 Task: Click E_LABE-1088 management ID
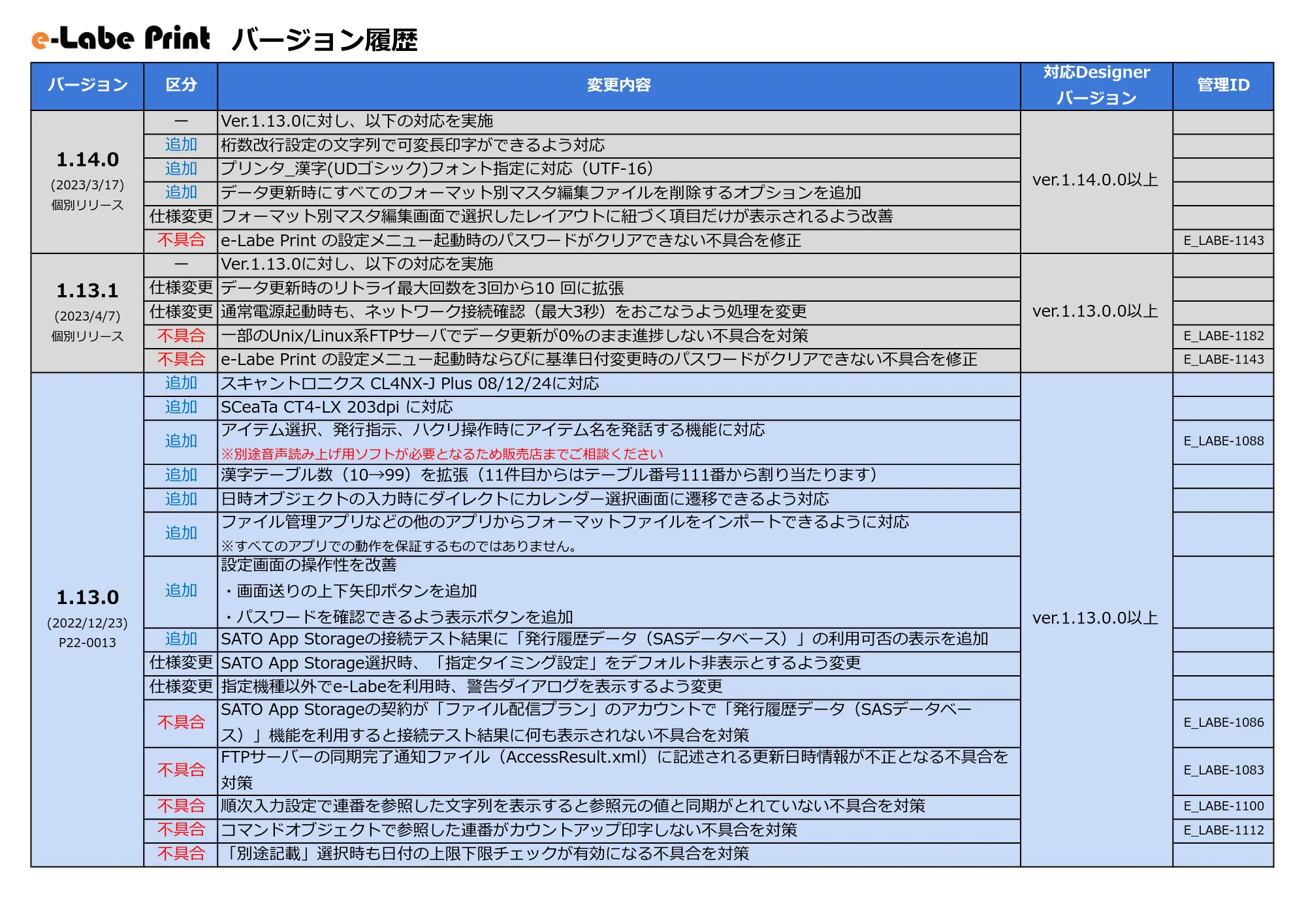(x=1224, y=441)
